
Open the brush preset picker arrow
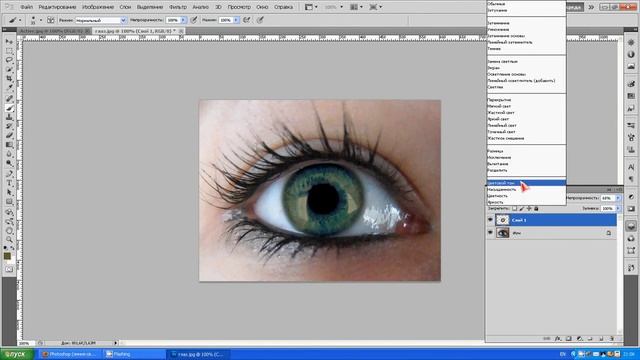(x=40, y=20)
